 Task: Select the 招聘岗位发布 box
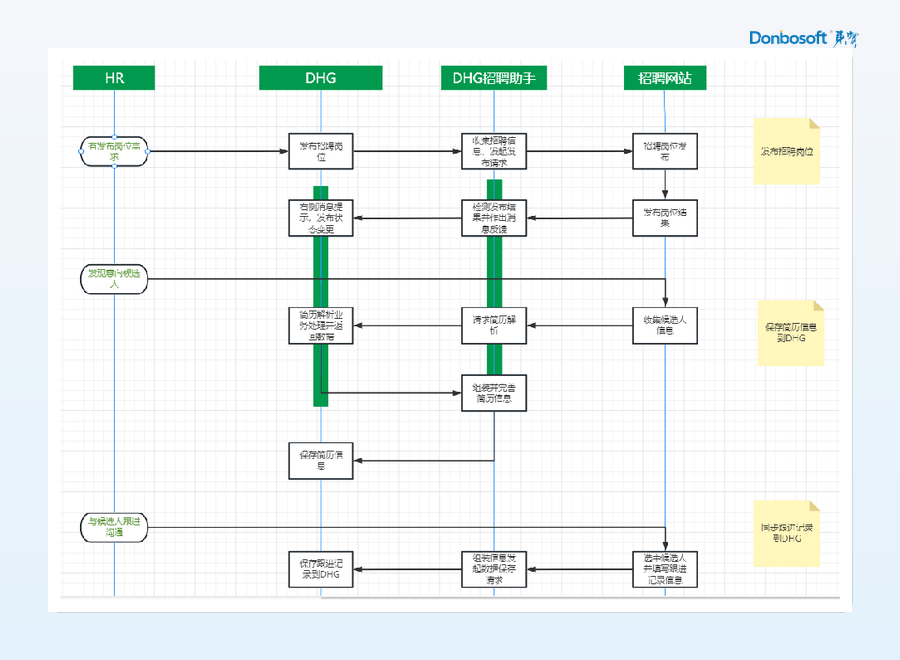coord(665,152)
